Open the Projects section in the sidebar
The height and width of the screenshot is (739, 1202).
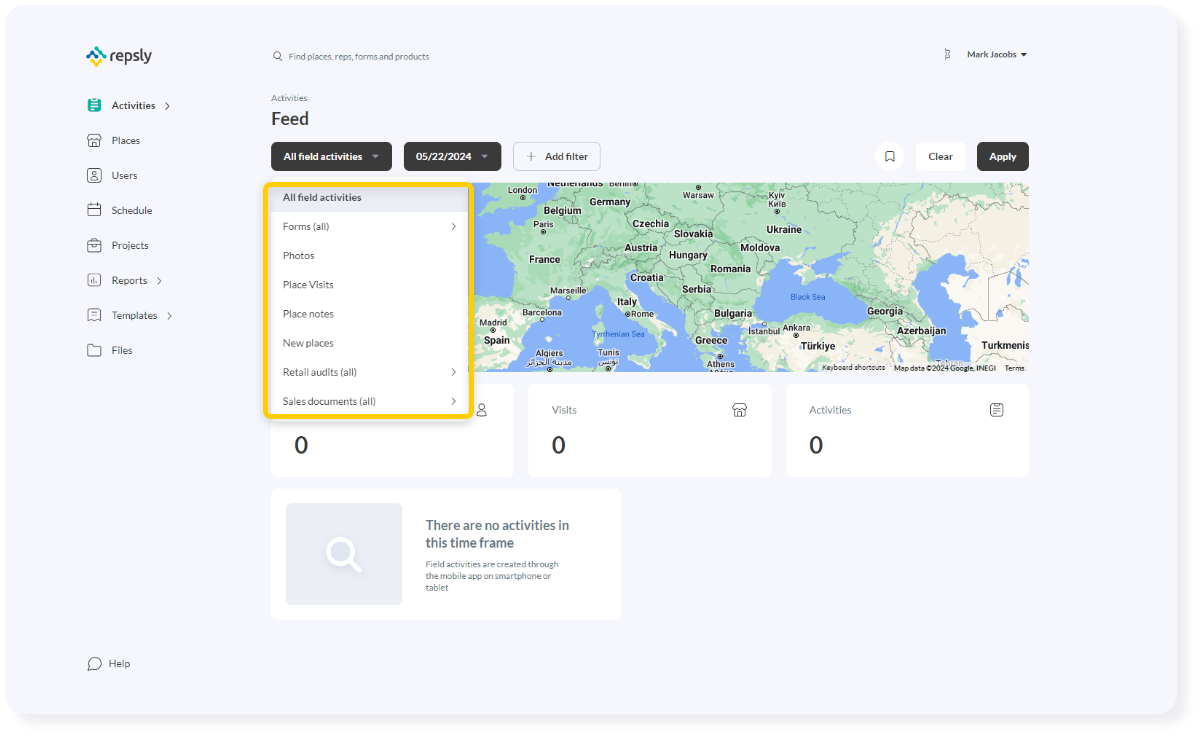[95, 245]
